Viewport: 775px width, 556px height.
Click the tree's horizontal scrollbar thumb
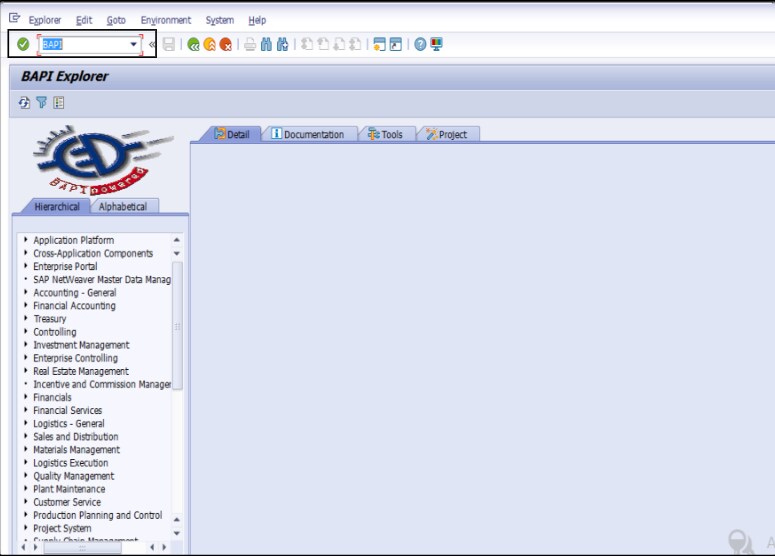tap(83, 548)
